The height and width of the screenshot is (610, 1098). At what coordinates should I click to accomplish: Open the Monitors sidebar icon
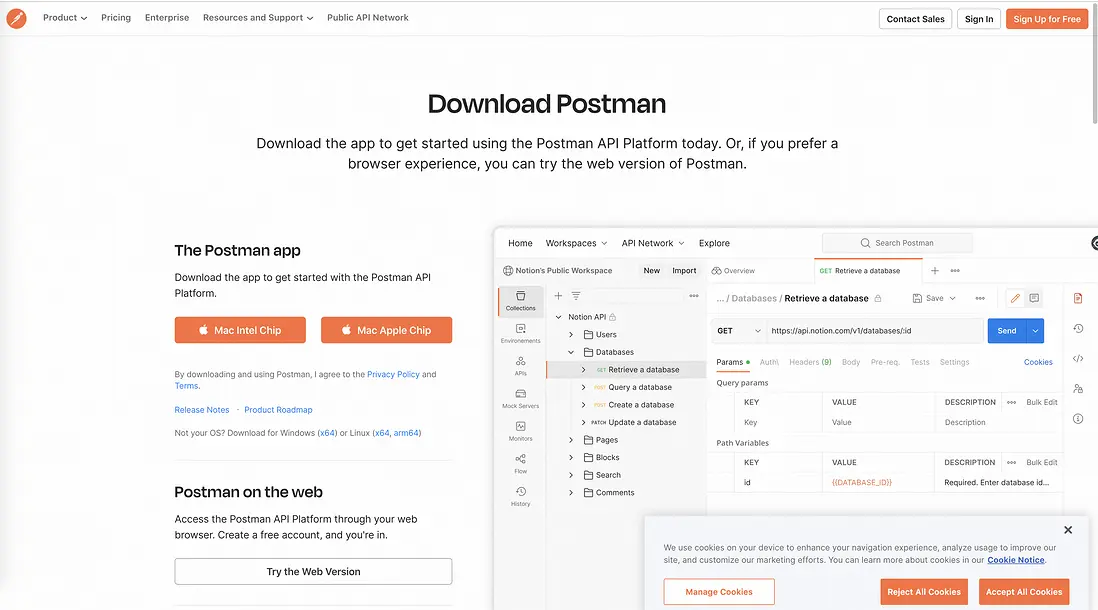click(x=520, y=431)
